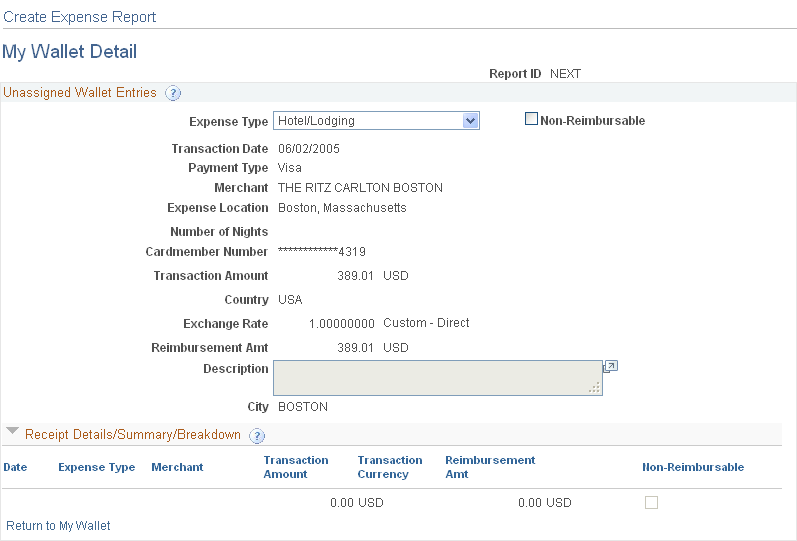797x541 pixels.
Task: Toggle the Non-Reimbursable checkbox in receipt row
Action: [x=651, y=502]
